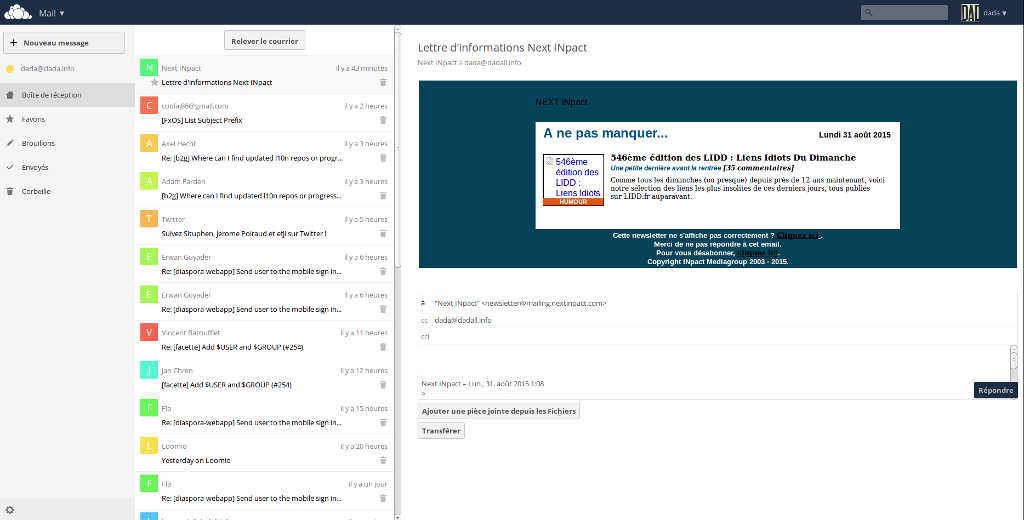
Task: Click the ownCloud logo icon
Action: point(18,12)
